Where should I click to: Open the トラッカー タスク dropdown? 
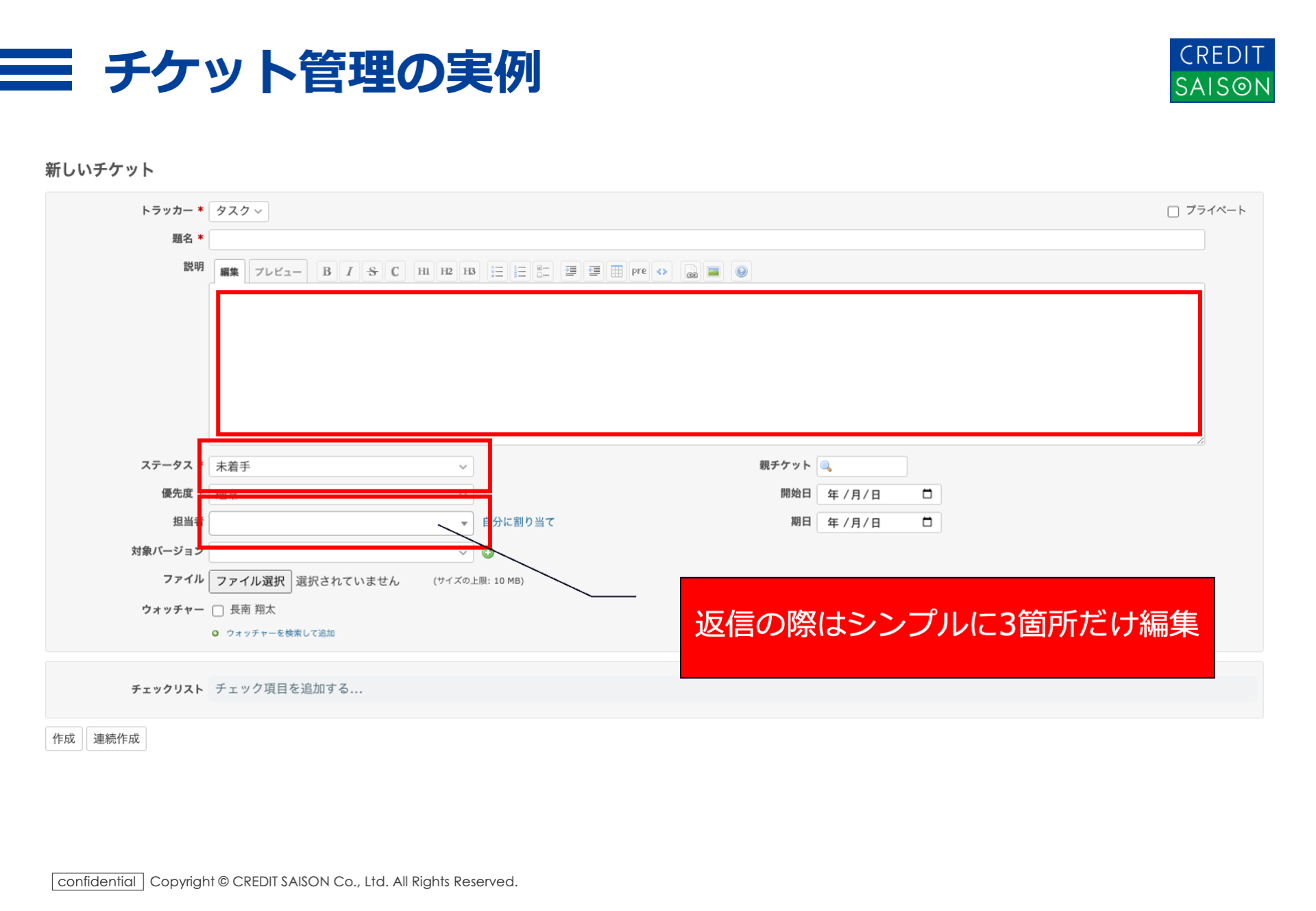point(239,211)
